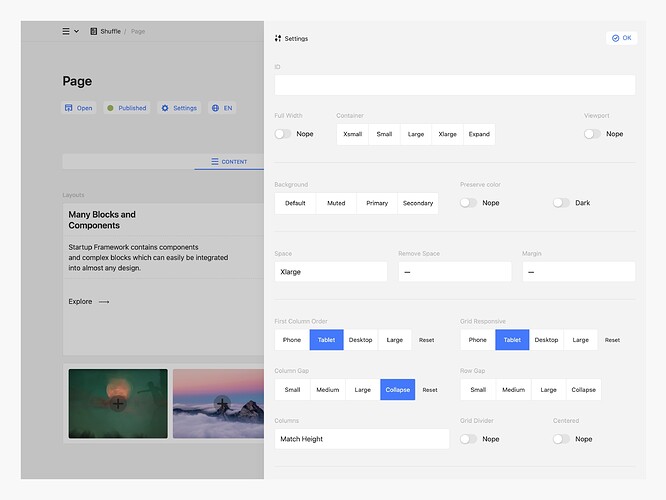Select Large under First Column Order
Image resolution: width=666 pixels, height=500 pixels.
395,340
